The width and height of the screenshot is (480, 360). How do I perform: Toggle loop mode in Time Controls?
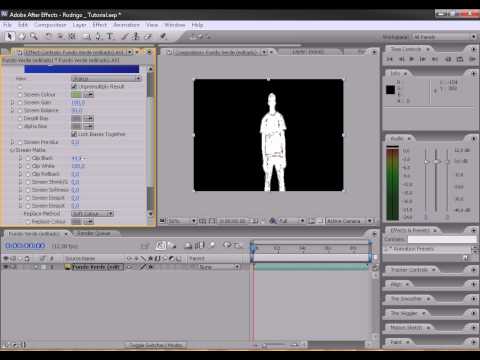pyautogui.click(x=460, y=59)
